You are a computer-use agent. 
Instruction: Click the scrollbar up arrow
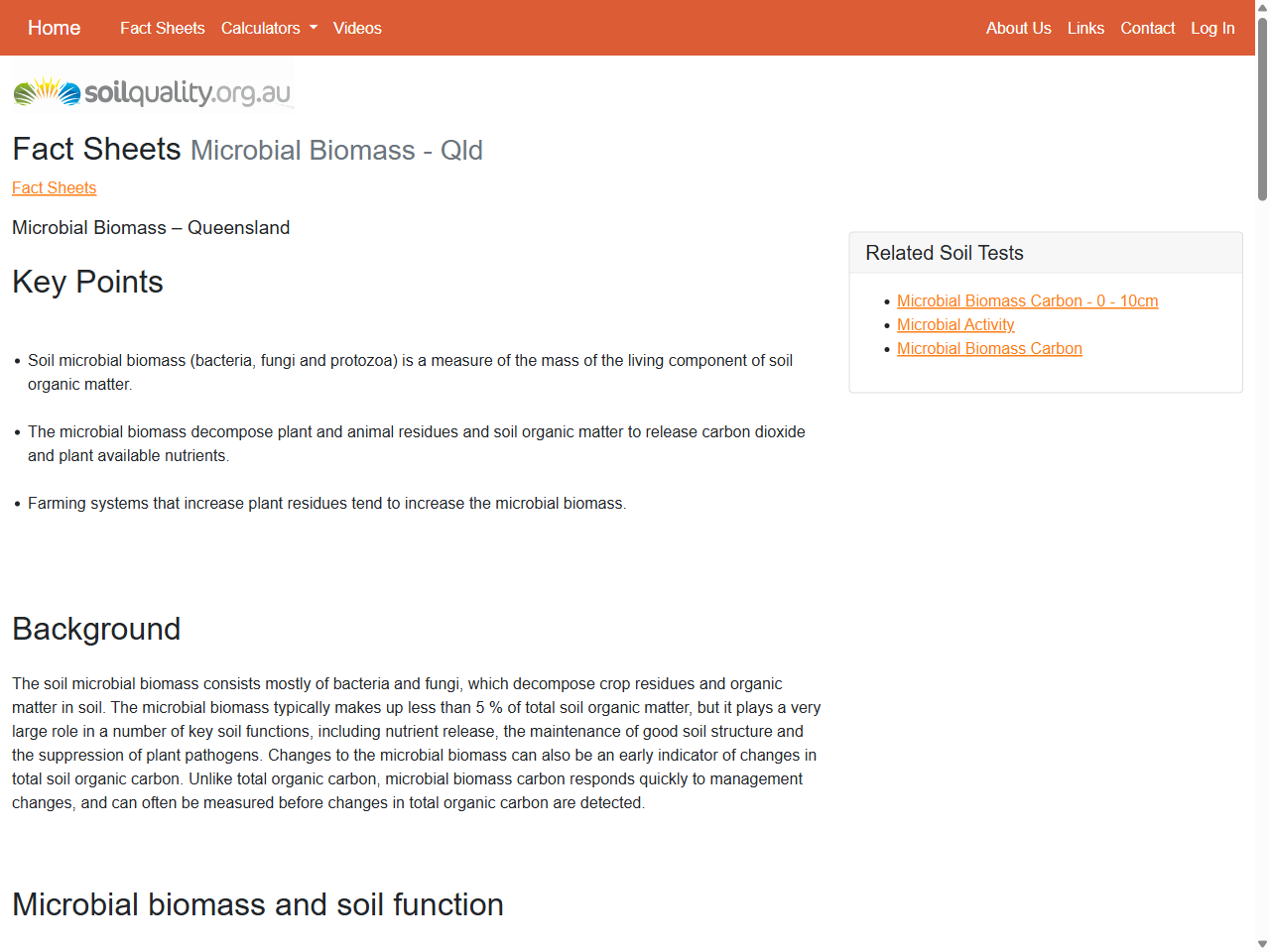coord(1261,6)
